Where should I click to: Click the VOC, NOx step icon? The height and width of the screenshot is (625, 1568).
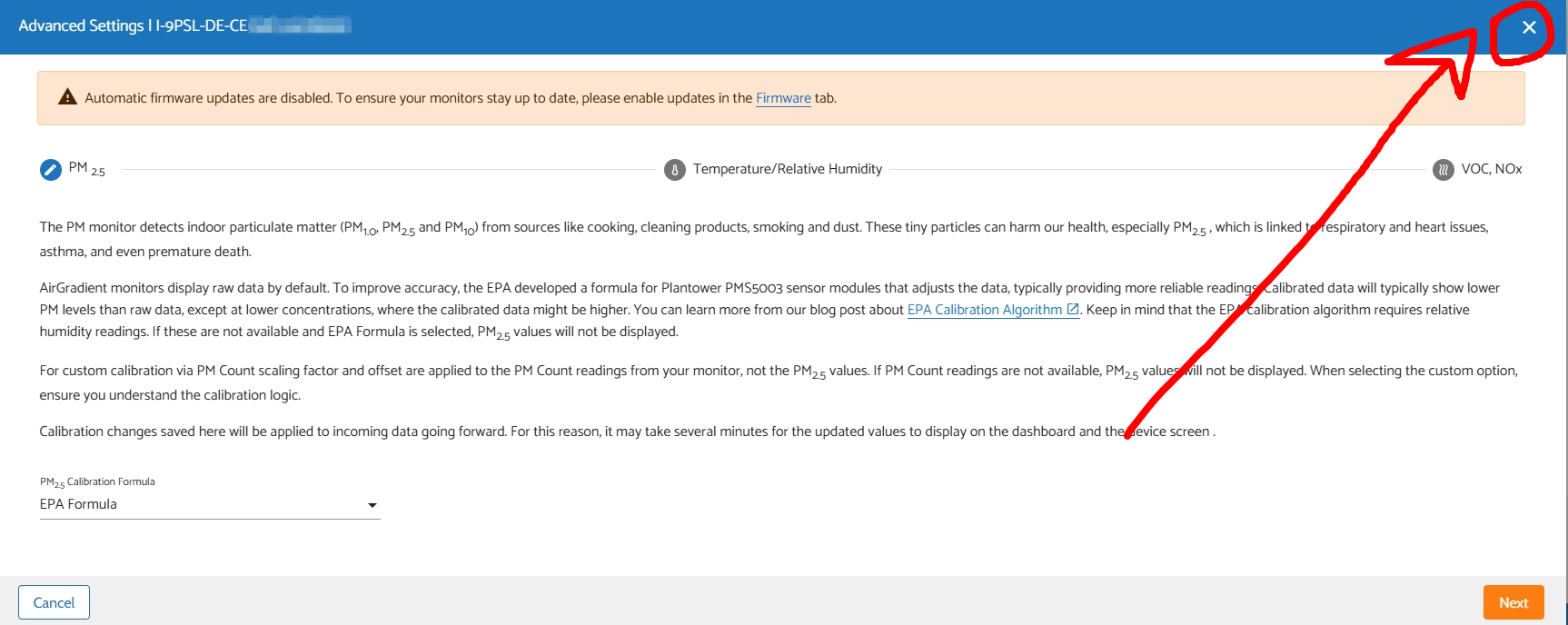(1443, 170)
